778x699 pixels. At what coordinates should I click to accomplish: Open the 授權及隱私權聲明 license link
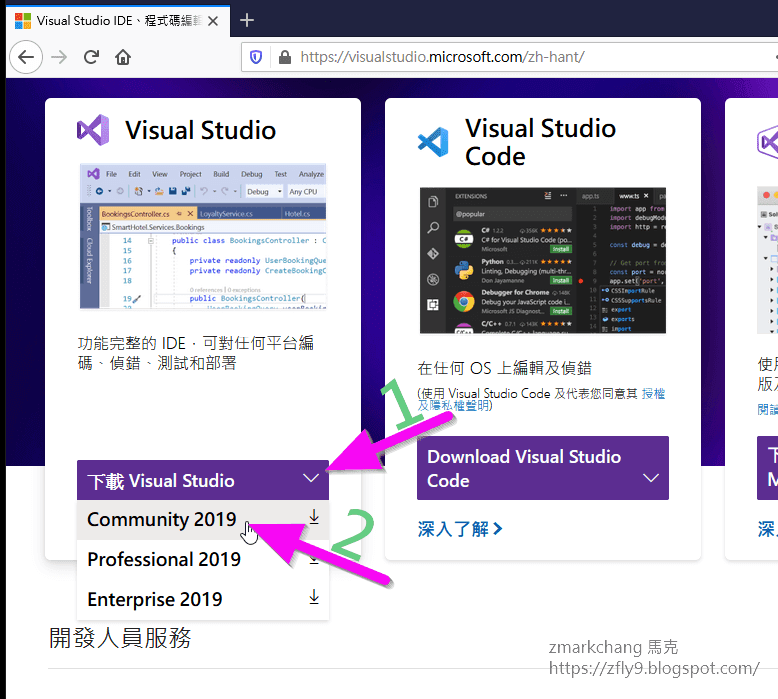click(x=541, y=399)
